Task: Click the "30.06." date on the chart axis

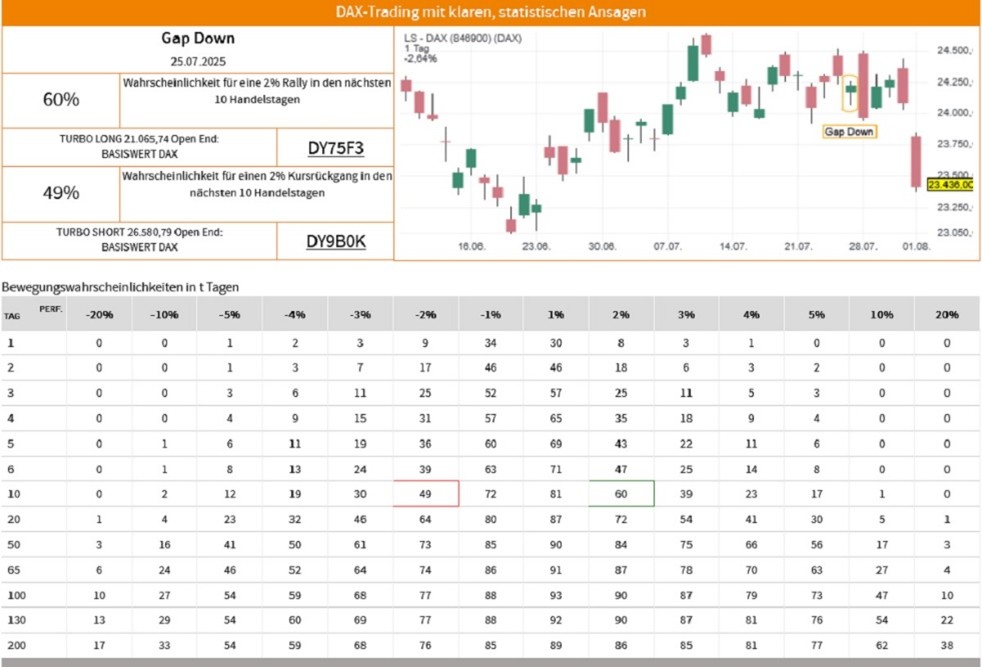Action: coord(602,247)
